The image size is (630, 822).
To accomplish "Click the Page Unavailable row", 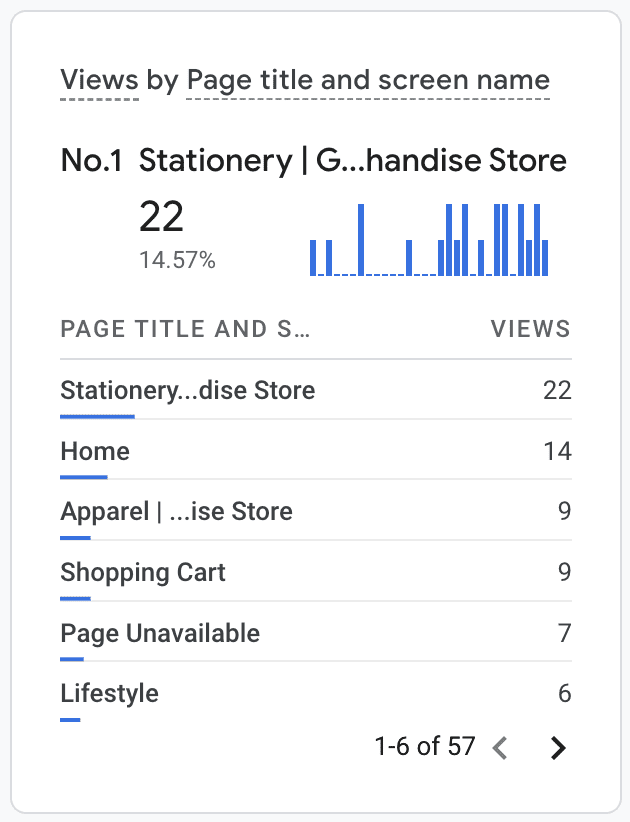I will pyautogui.click(x=160, y=633).
